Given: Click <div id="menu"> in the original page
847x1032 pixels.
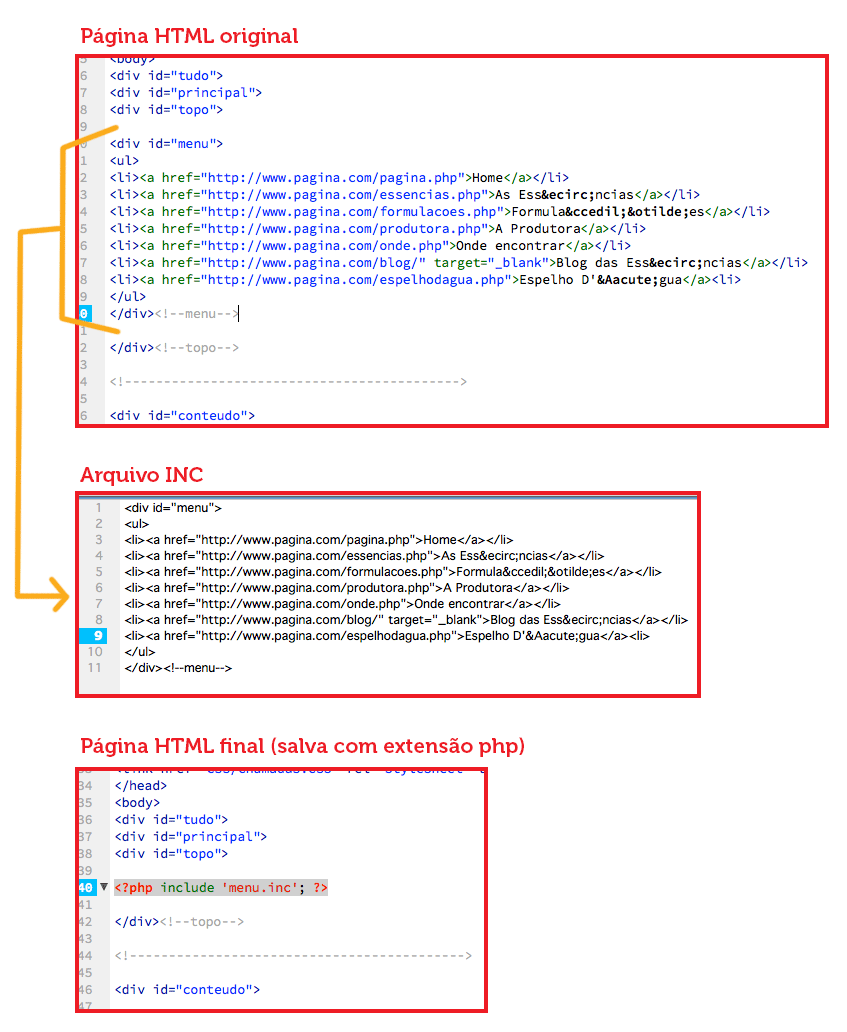Looking at the screenshot, I should coord(167,143).
